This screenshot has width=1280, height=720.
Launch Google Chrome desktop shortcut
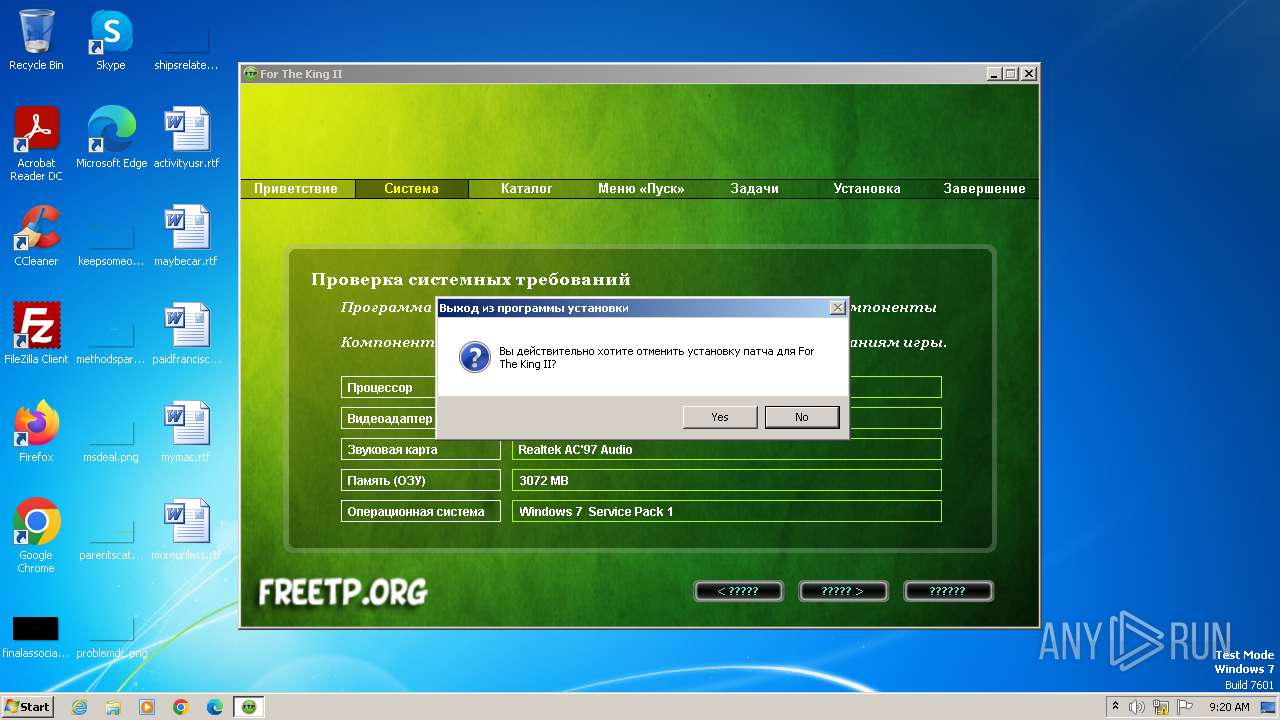coord(36,536)
